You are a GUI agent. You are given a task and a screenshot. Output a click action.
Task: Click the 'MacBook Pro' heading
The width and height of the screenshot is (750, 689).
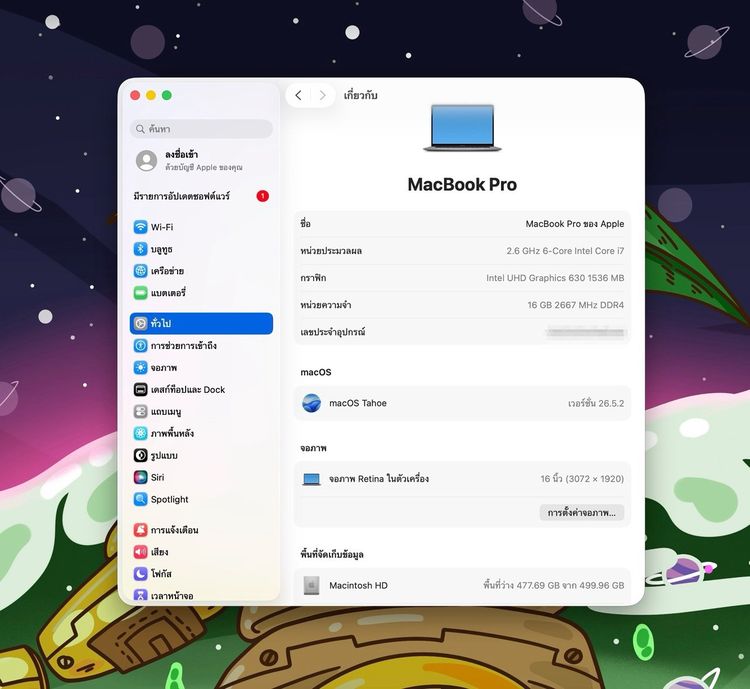tap(462, 184)
